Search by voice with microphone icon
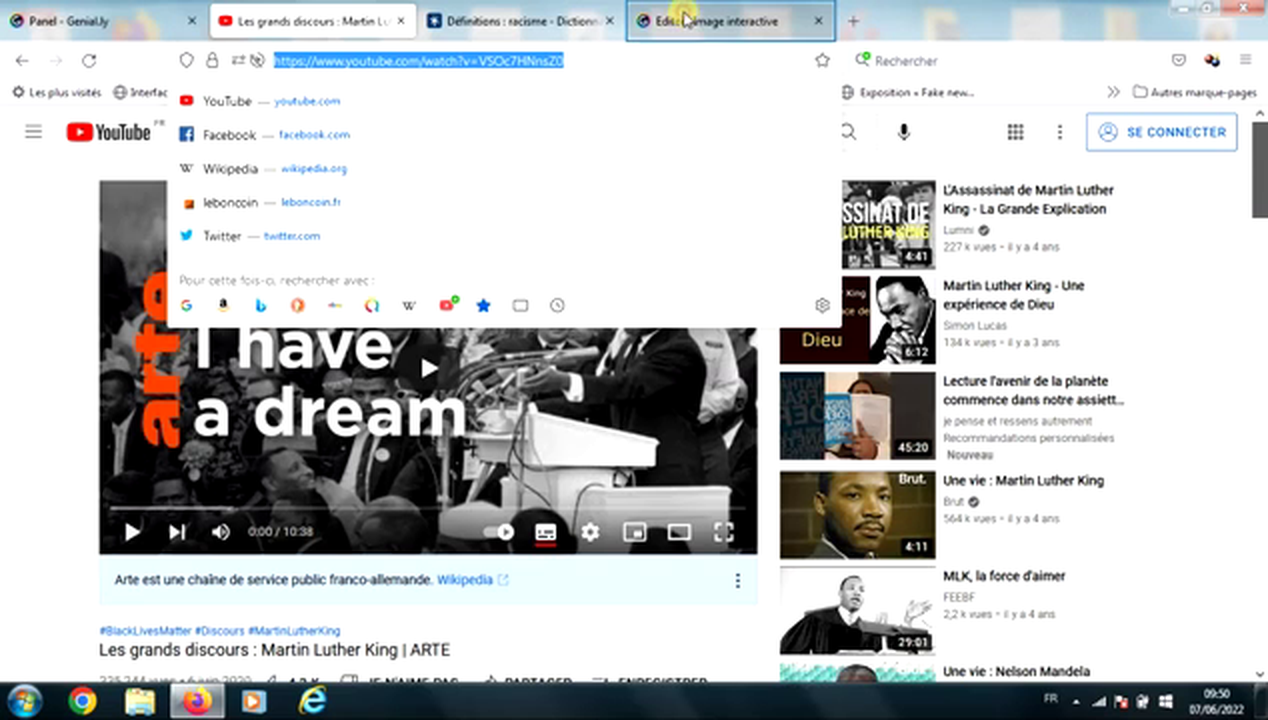This screenshot has height=720, width=1268. 904,132
